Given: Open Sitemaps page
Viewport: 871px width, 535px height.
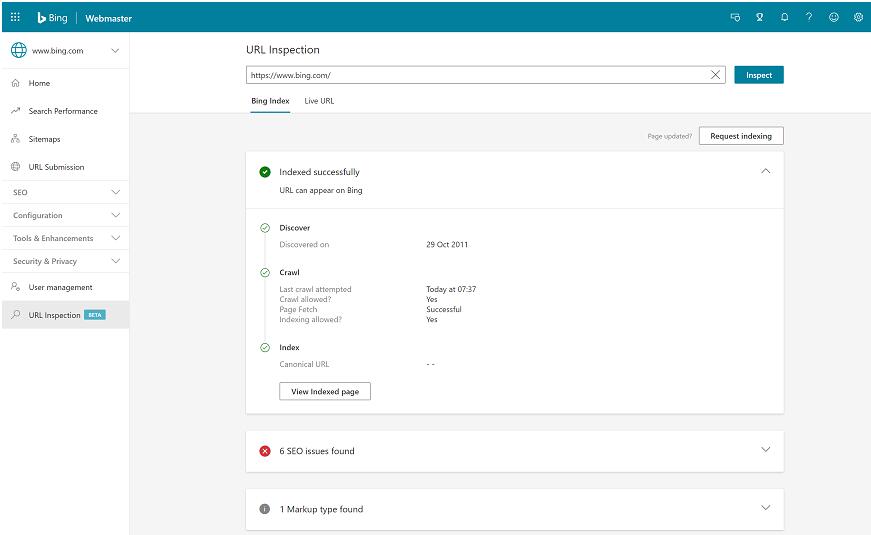Looking at the screenshot, I should [x=44, y=139].
